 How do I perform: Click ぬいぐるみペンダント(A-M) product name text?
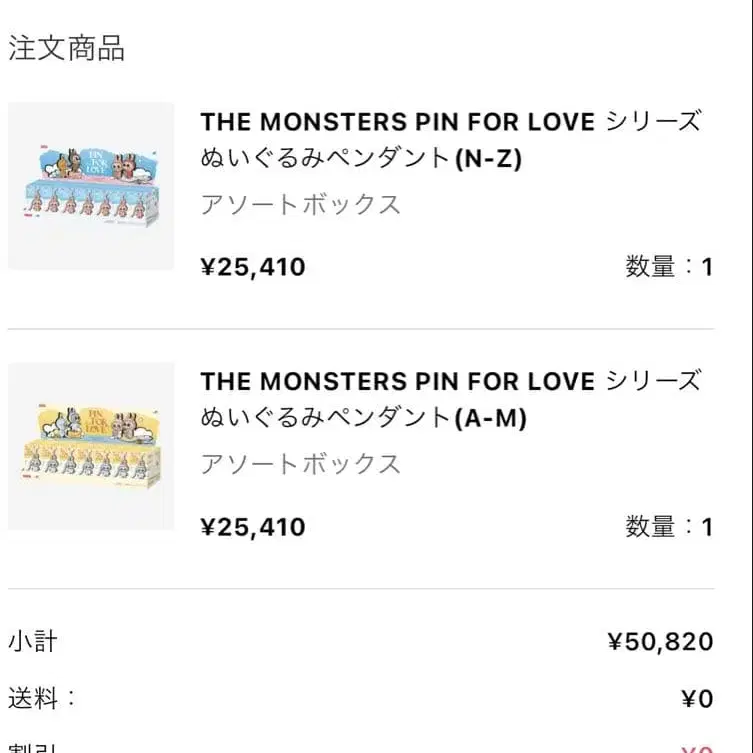363,418
